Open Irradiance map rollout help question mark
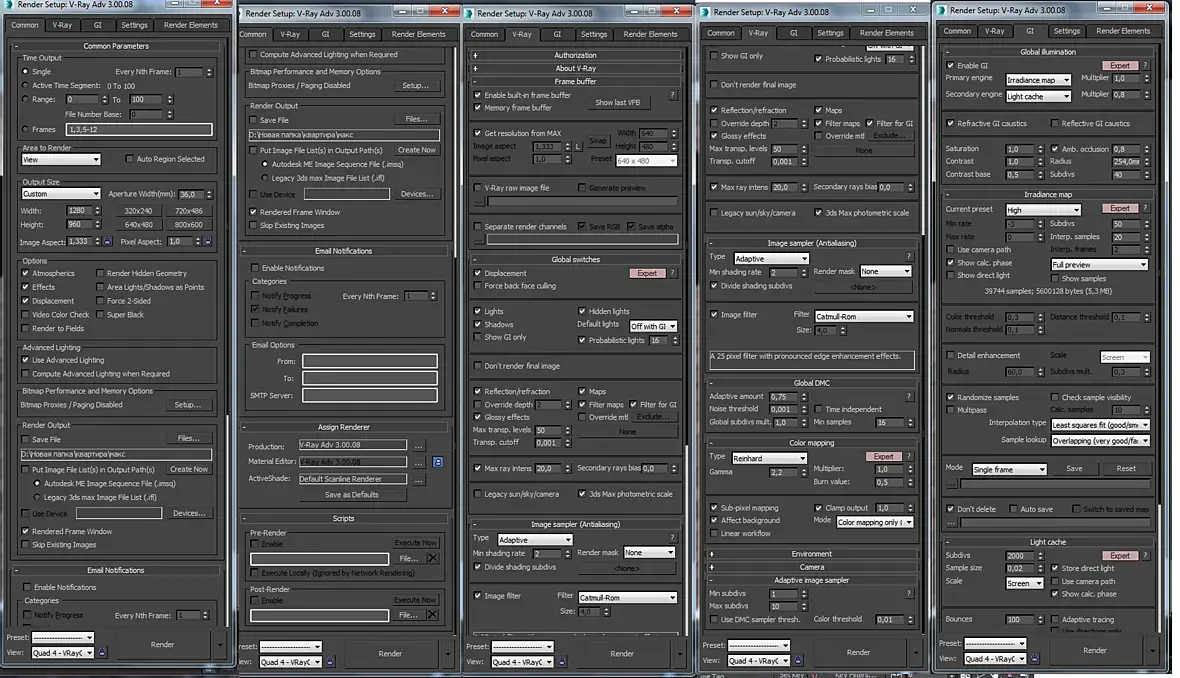Image resolution: width=1180 pixels, height=678 pixels. coord(1145,208)
